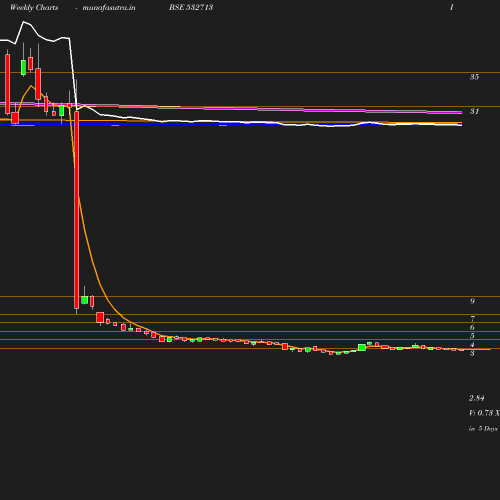Click the "Weekly Charts" title text

pos(34,7)
